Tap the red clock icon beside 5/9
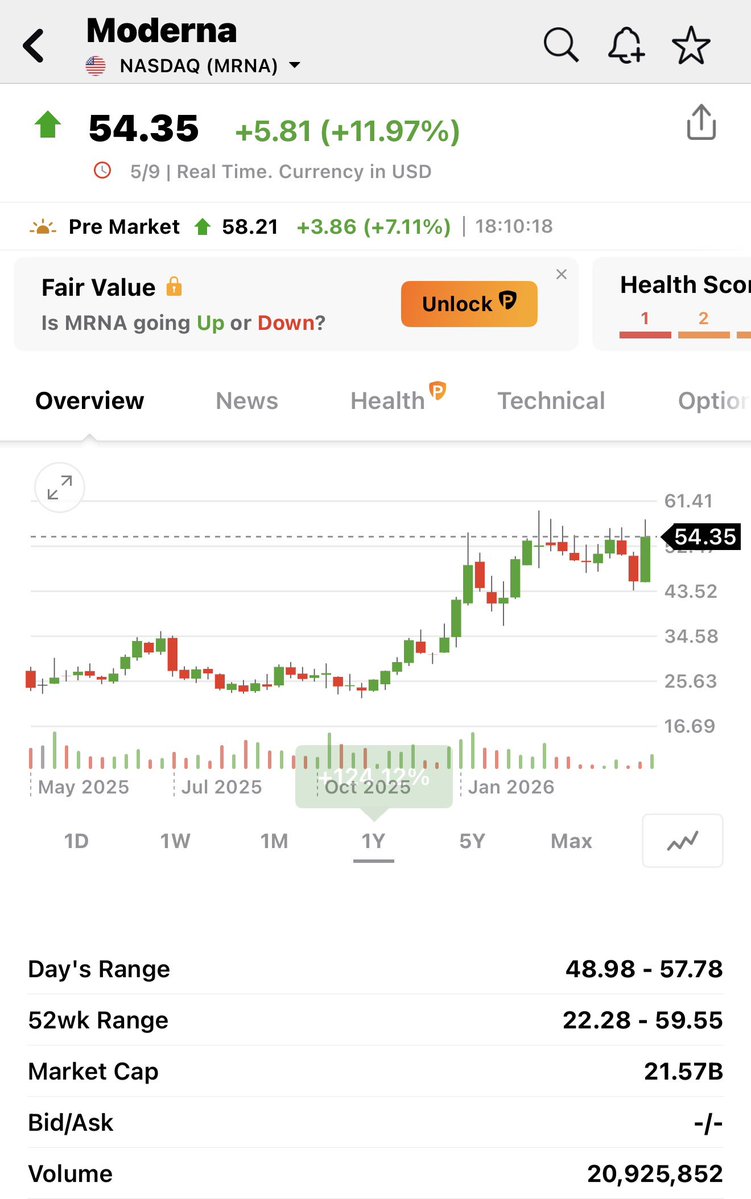Viewport: 751px width, 1199px height. point(102,171)
